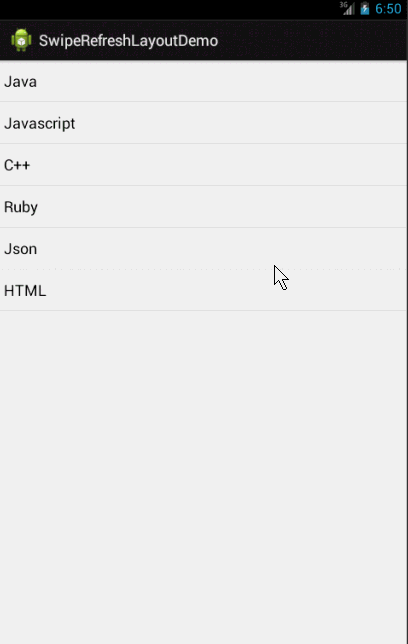Pick the last item in the language list
Image resolution: width=408 pixels, height=644 pixels.
[x=203, y=290]
